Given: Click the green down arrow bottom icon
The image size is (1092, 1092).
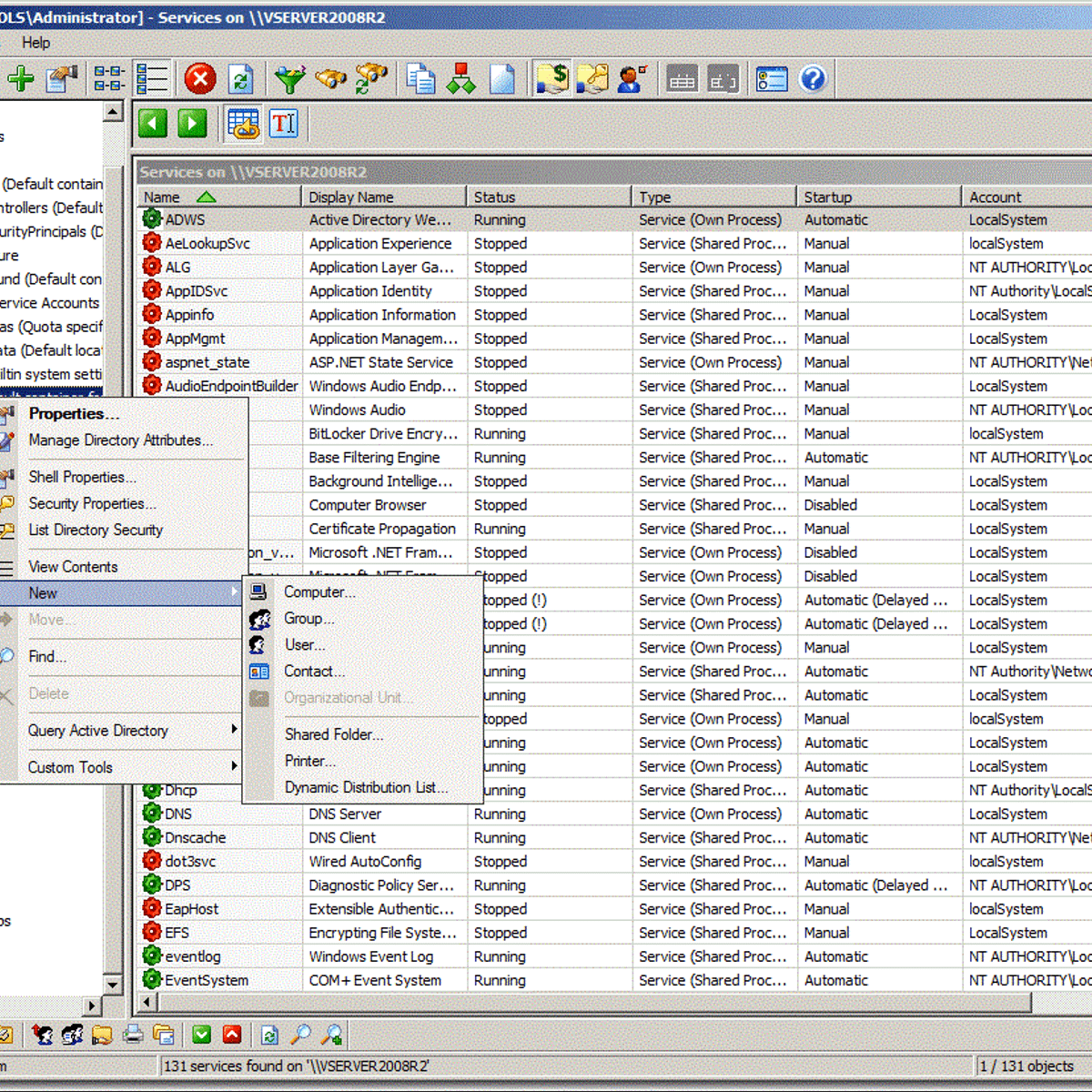Looking at the screenshot, I should point(202,1035).
